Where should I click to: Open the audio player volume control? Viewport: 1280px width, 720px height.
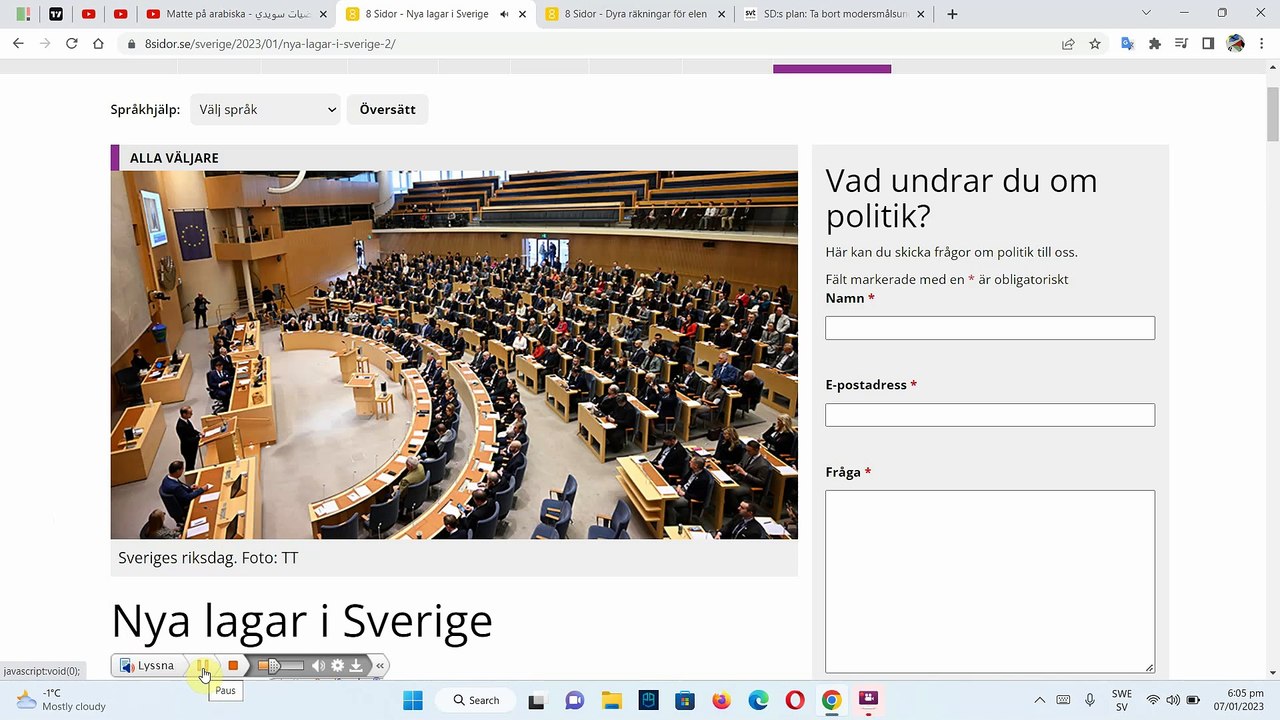pyautogui.click(x=318, y=665)
